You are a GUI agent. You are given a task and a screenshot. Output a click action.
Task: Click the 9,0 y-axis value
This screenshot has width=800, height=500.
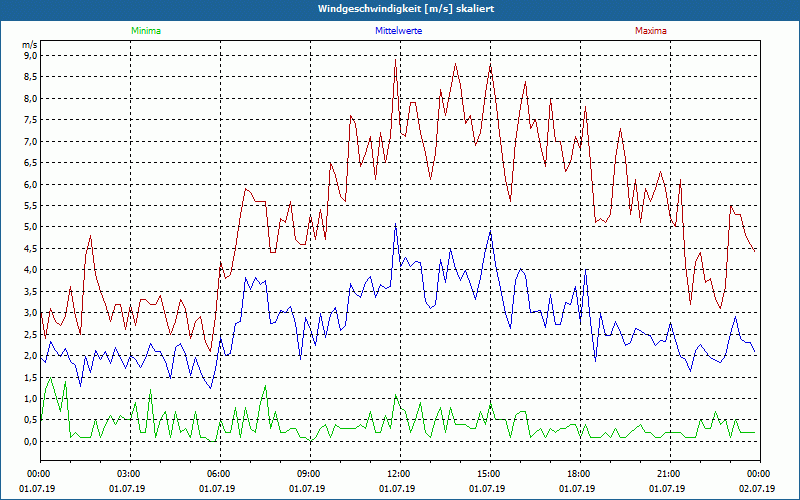coord(30,55)
